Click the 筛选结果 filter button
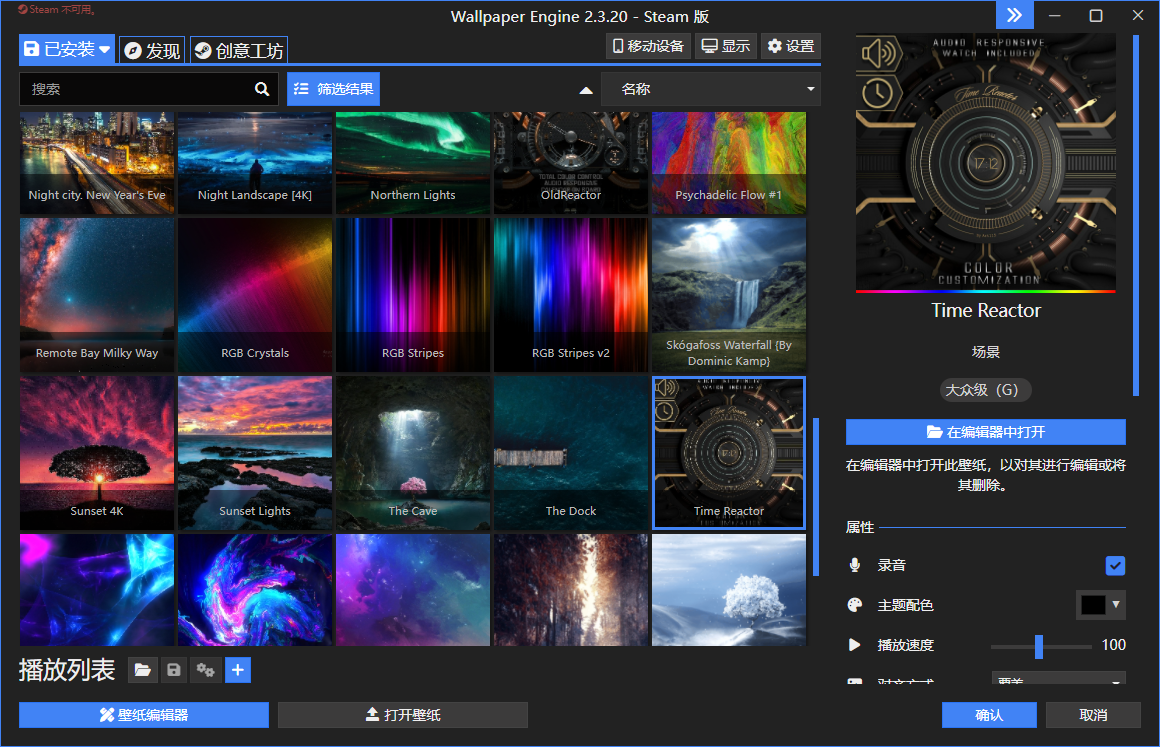This screenshot has height=747, width=1160. (334, 89)
